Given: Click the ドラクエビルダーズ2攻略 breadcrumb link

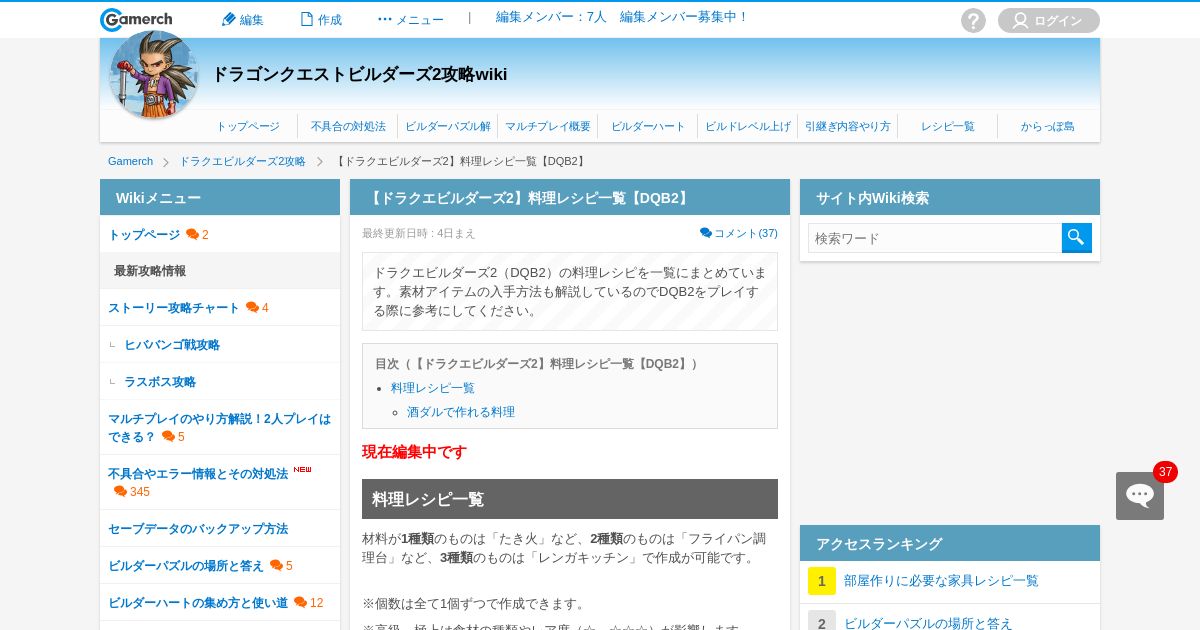Looking at the screenshot, I should (x=242, y=162).
